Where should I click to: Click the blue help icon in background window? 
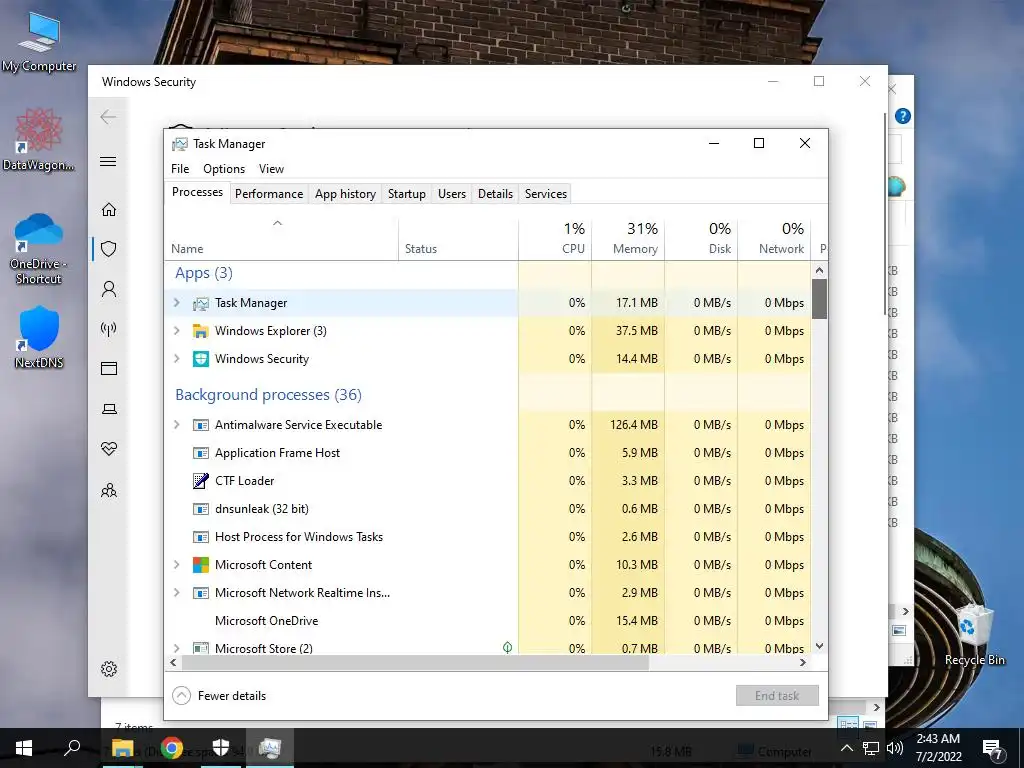(x=903, y=116)
